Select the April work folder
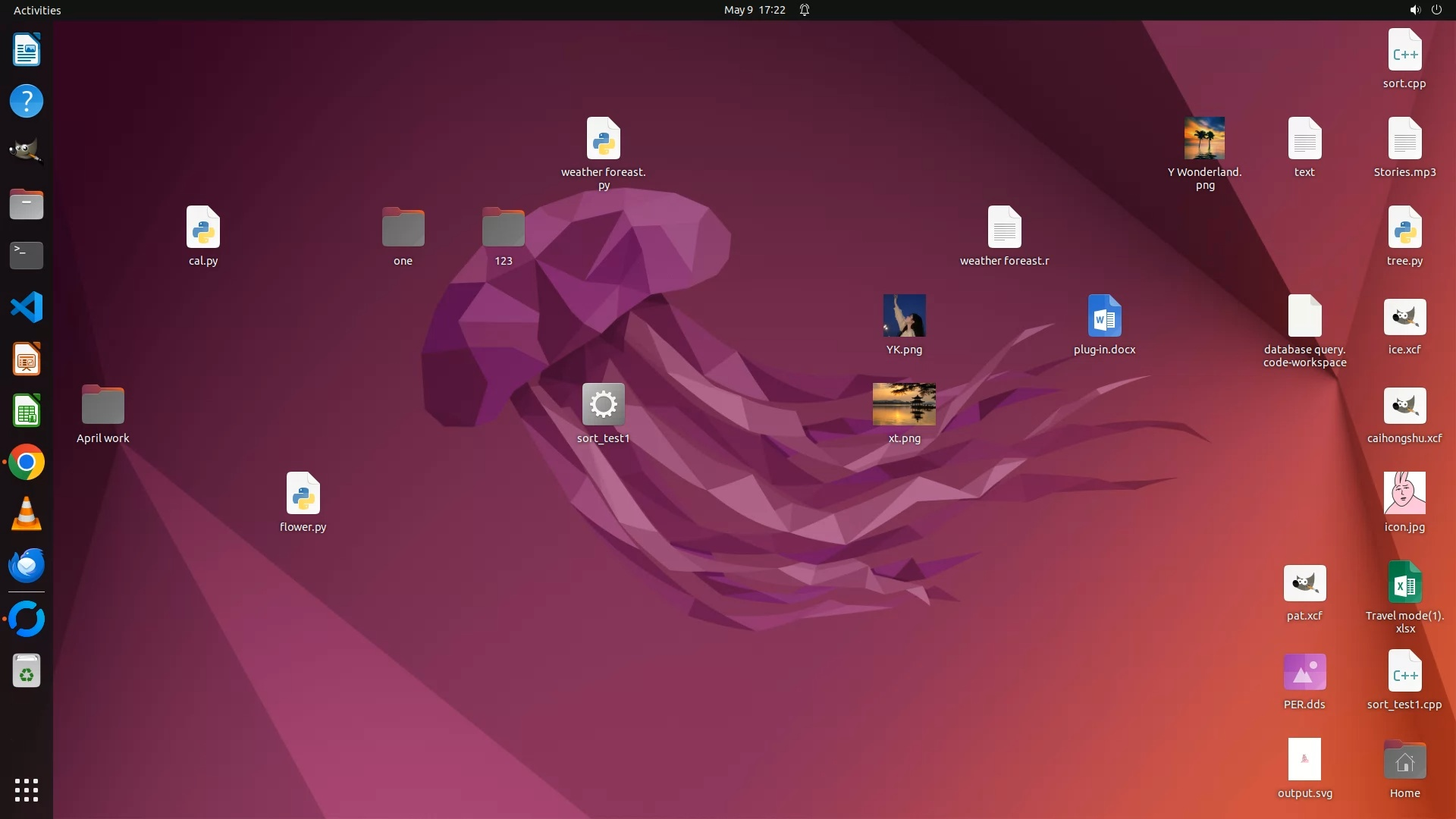The width and height of the screenshot is (1456, 819). (x=102, y=405)
